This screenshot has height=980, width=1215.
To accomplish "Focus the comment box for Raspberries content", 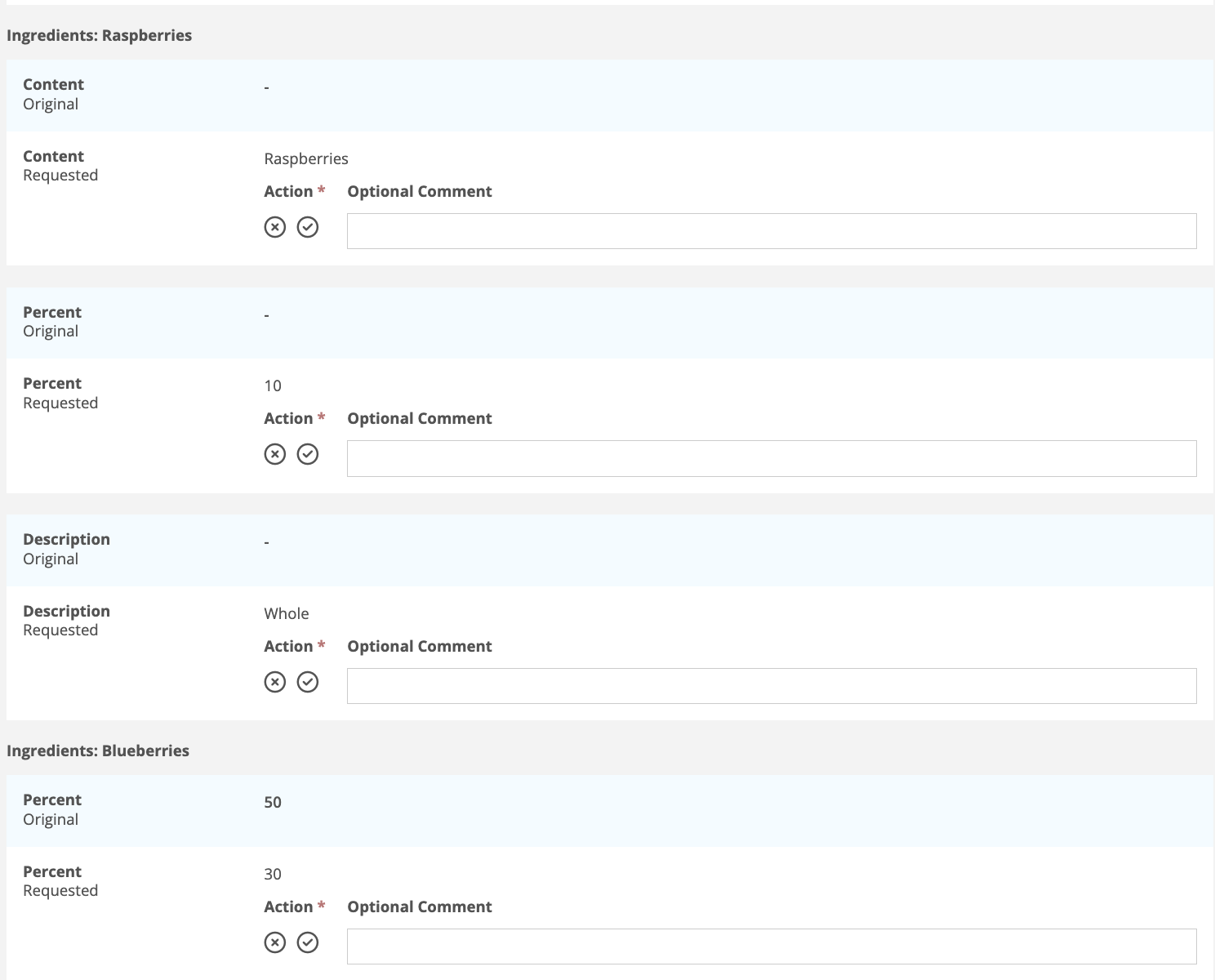I will 771,231.
